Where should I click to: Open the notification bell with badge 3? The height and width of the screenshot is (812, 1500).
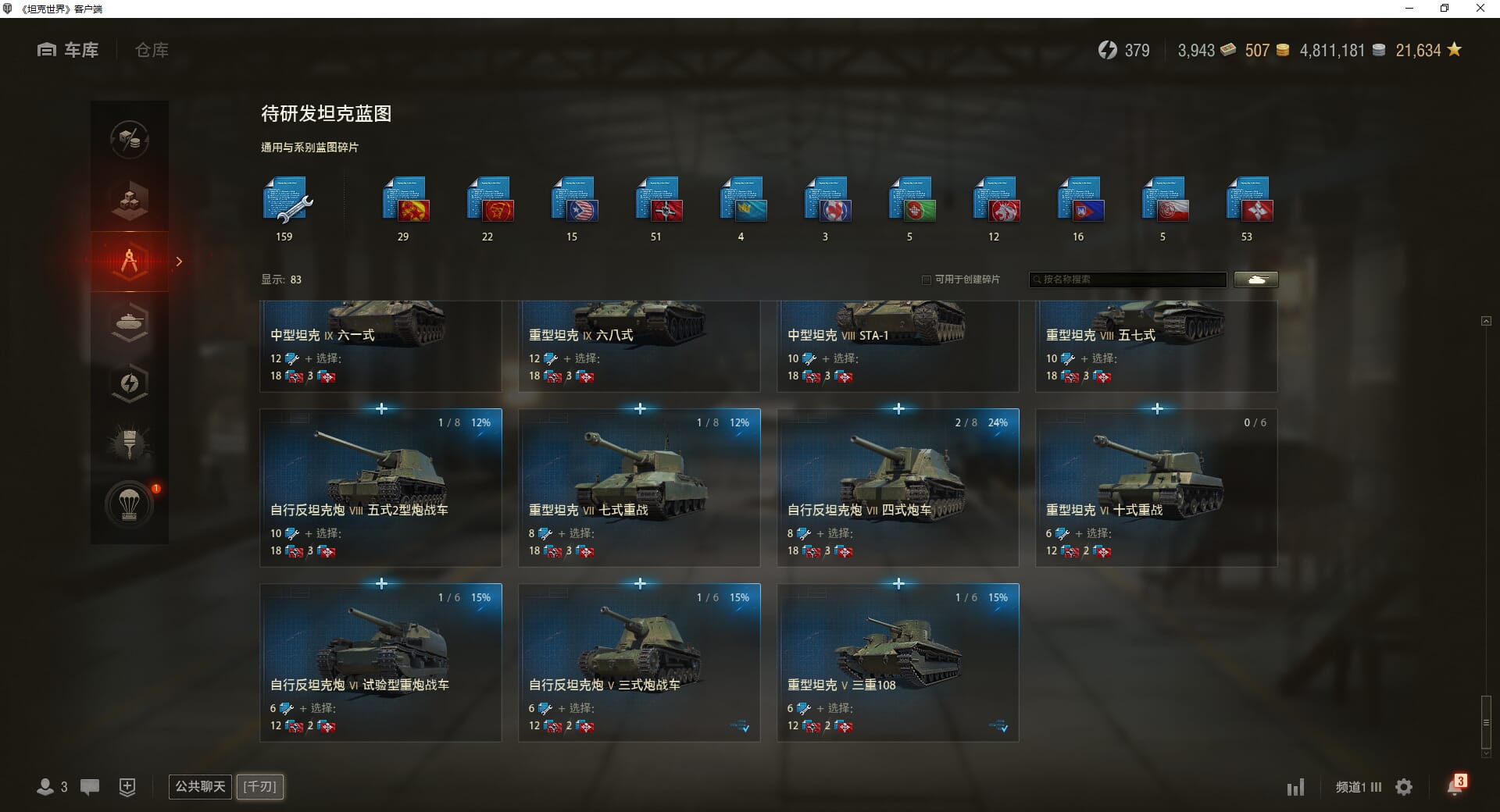point(1455,785)
